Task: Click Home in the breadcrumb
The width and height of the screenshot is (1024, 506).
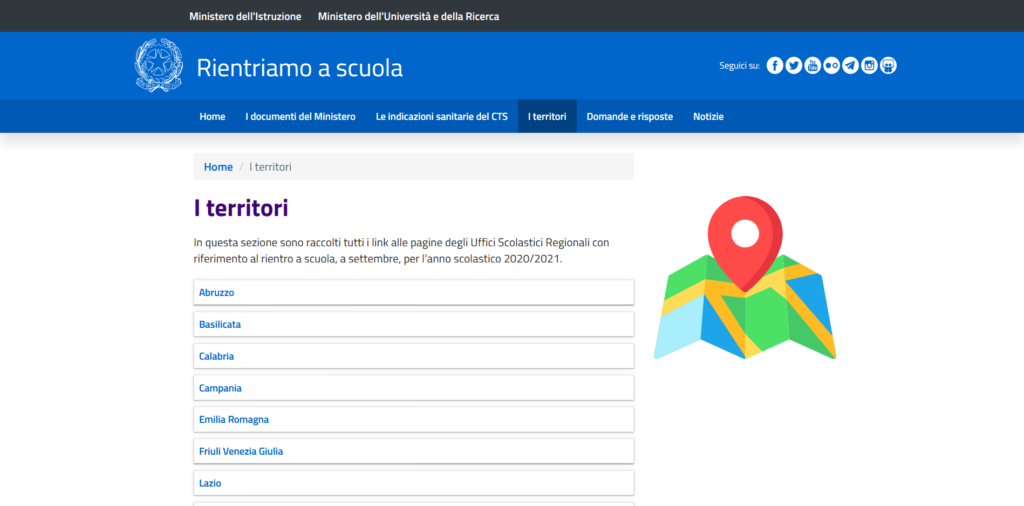Action: click(218, 167)
